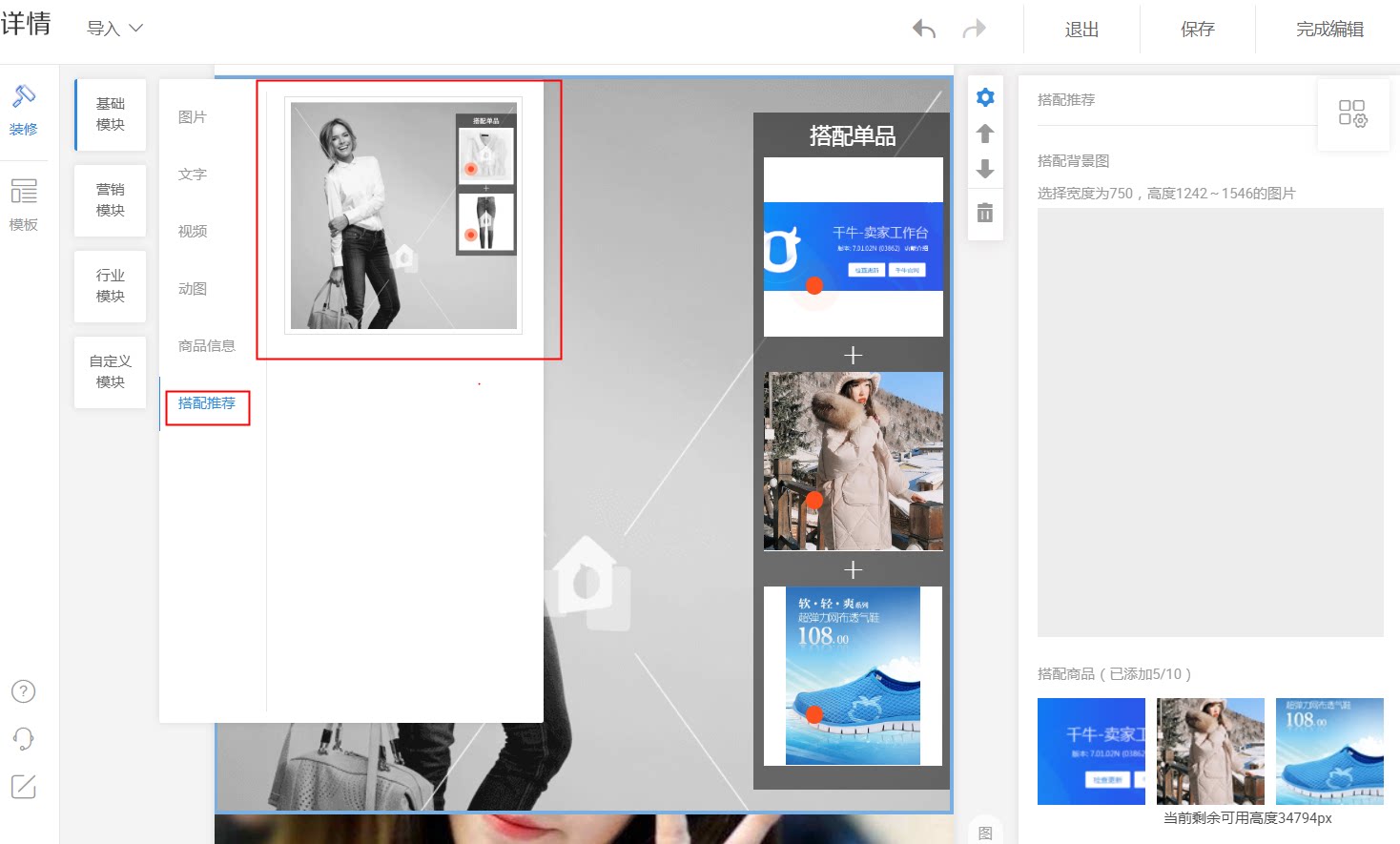
Task: Select 搭配推荐 in module list
Action: (207, 403)
